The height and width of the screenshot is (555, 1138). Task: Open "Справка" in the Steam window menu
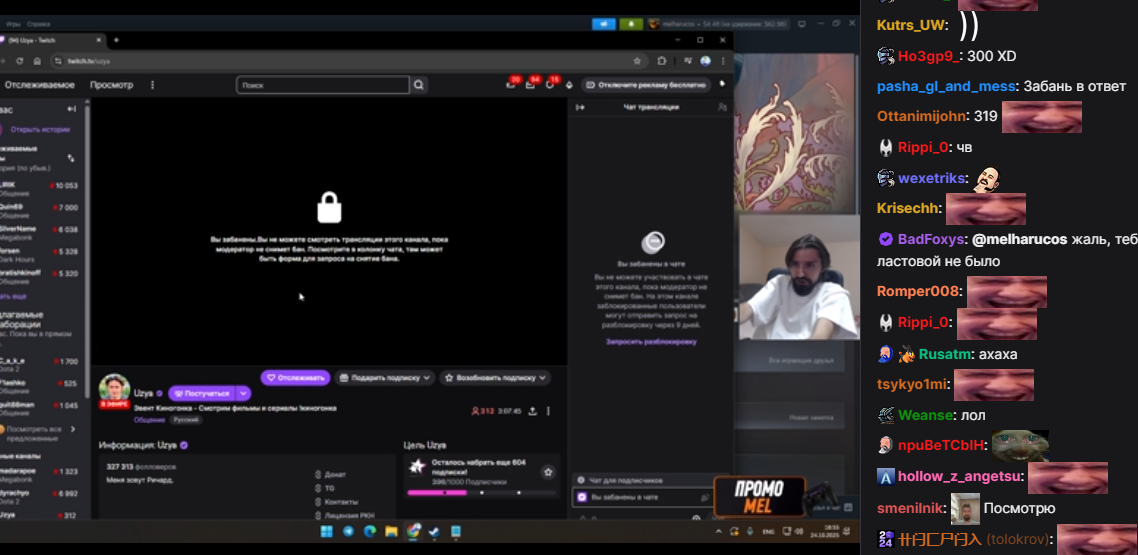38,24
